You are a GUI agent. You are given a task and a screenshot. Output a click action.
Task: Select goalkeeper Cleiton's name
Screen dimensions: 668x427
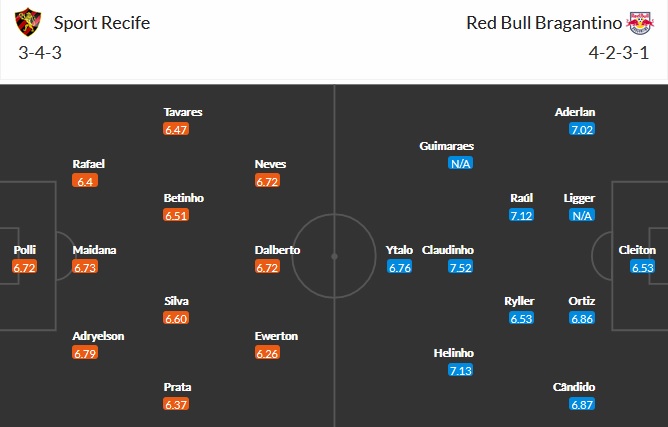[x=637, y=250]
